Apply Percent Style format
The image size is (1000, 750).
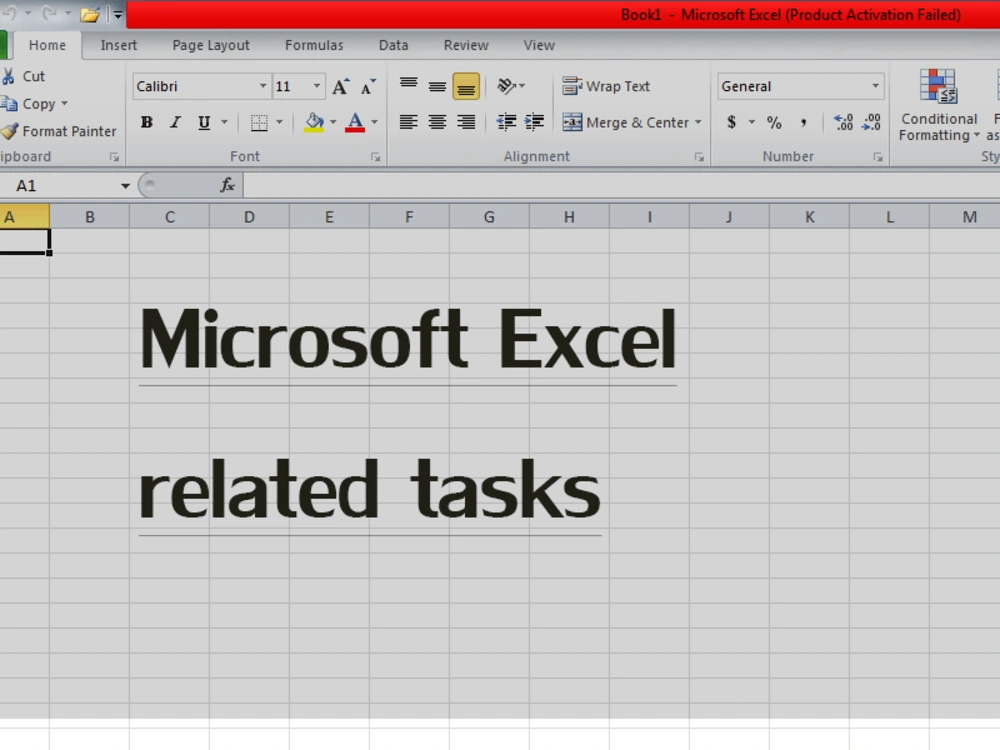[774, 122]
